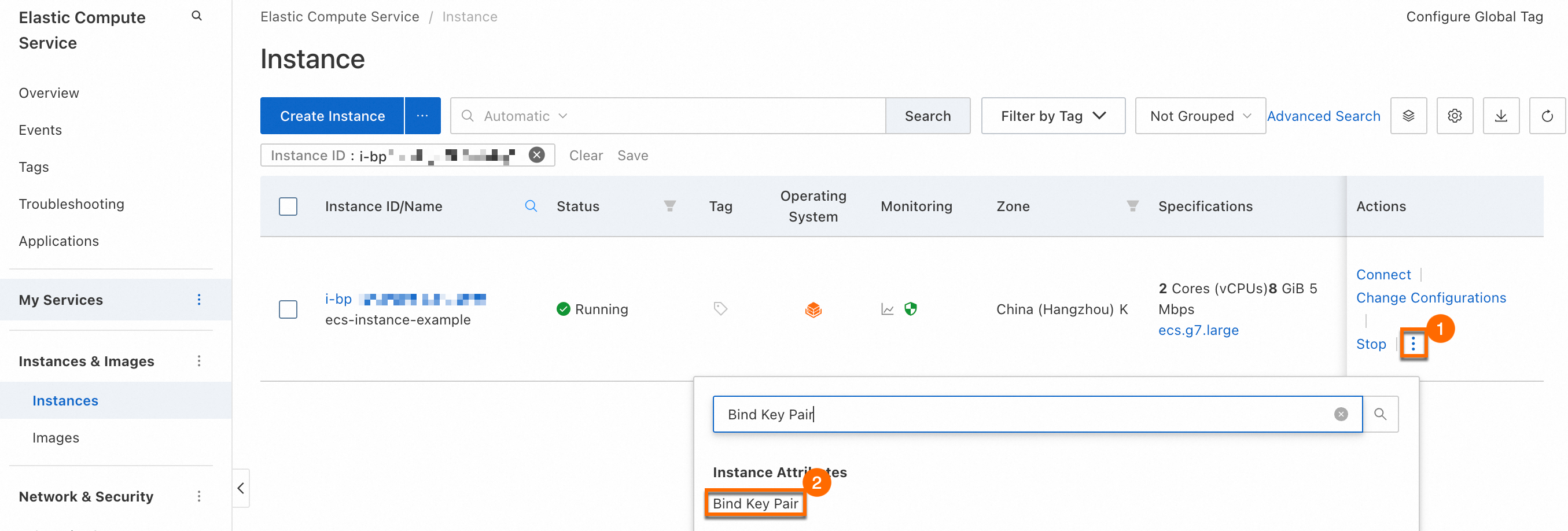Open Advanced Search

point(1323,116)
